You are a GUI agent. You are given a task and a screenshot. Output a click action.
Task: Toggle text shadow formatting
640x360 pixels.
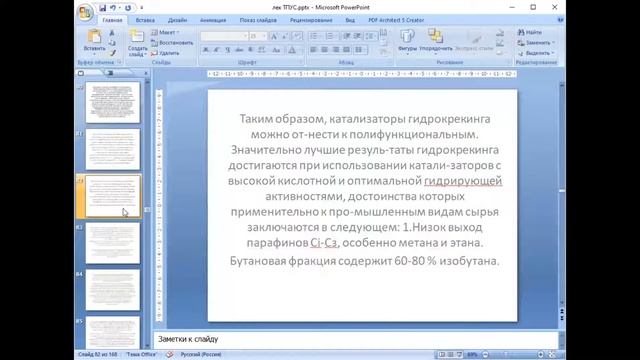(250, 50)
